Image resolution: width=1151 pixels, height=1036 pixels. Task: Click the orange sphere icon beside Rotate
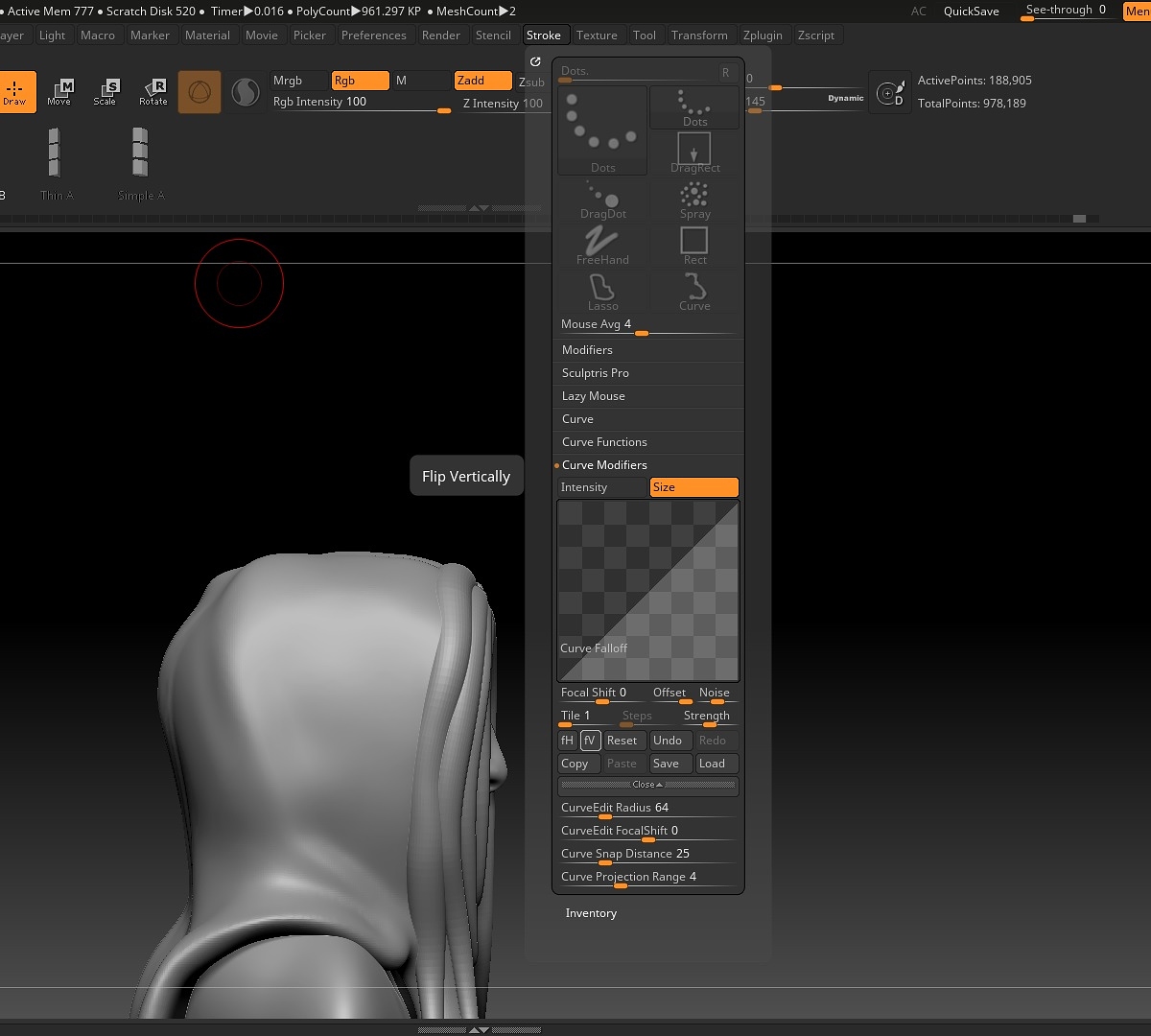coord(200,92)
